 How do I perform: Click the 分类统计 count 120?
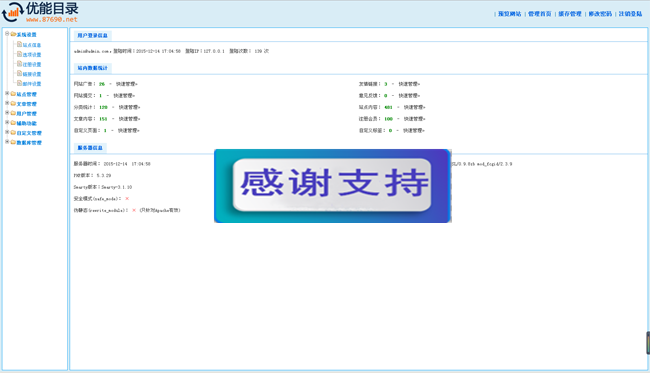pos(103,107)
